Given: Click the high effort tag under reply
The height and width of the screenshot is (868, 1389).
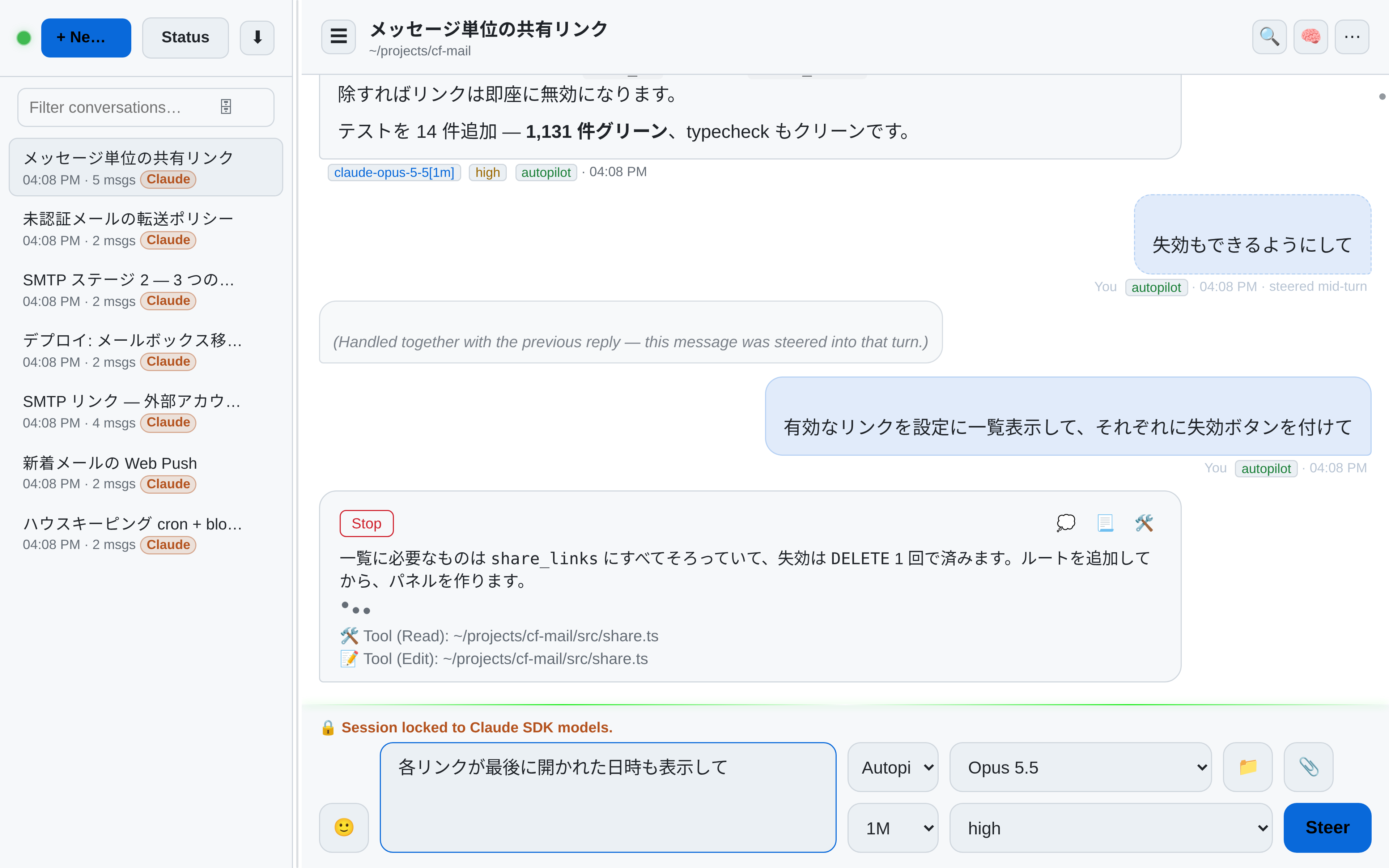Looking at the screenshot, I should [x=487, y=172].
